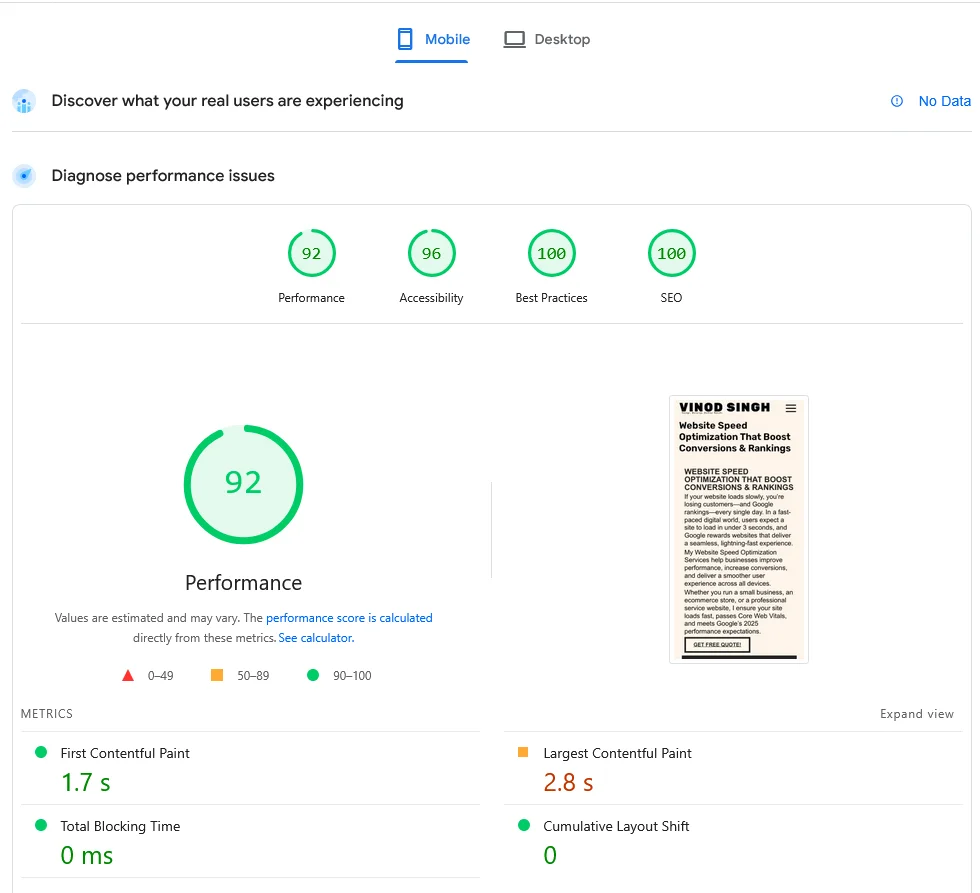Click the desktop monitor icon
This screenshot has width=980, height=893.
click(x=514, y=39)
